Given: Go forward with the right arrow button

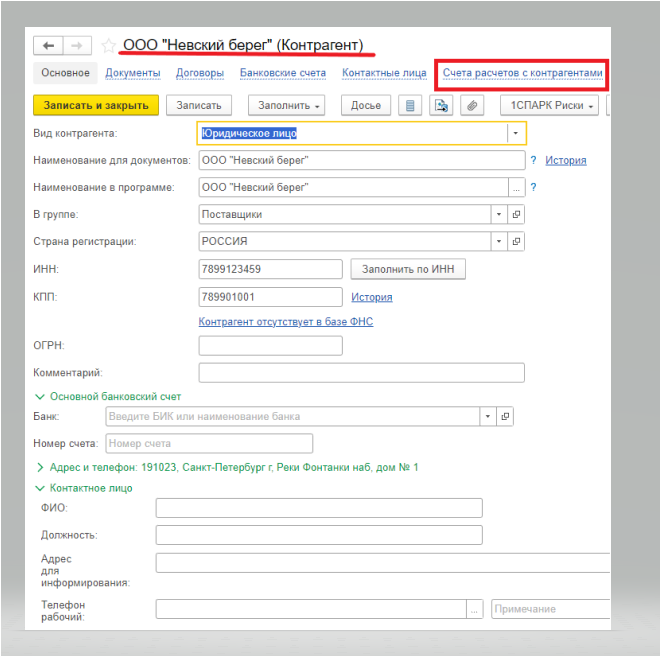Looking at the screenshot, I should (77, 46).
